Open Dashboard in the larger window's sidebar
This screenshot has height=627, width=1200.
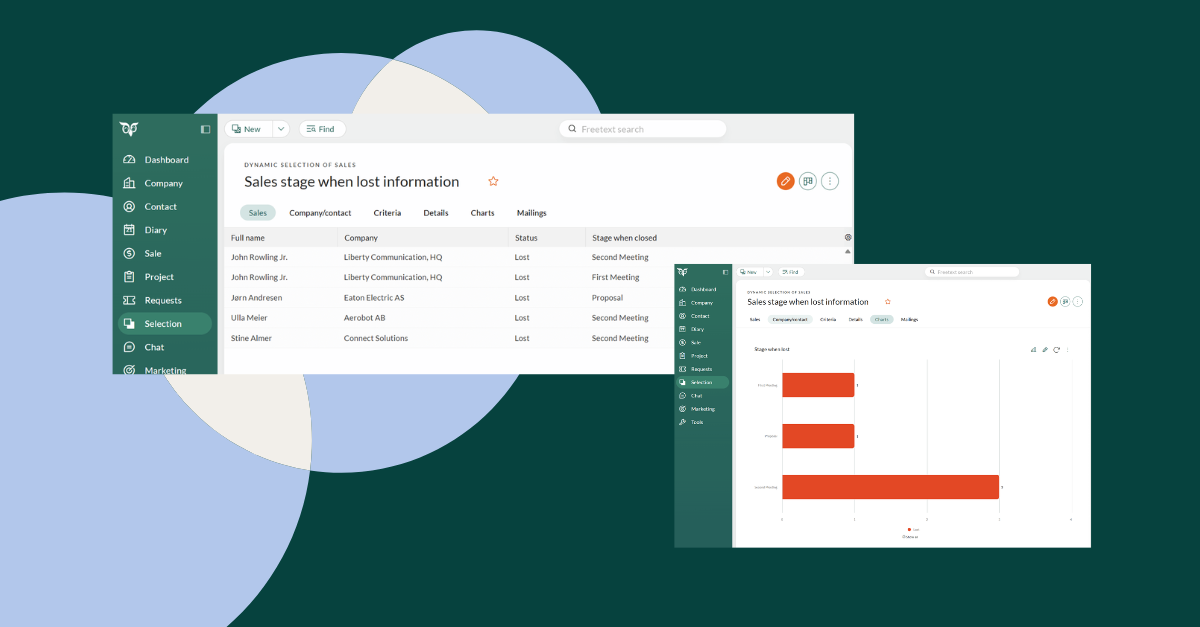(165, 160)
